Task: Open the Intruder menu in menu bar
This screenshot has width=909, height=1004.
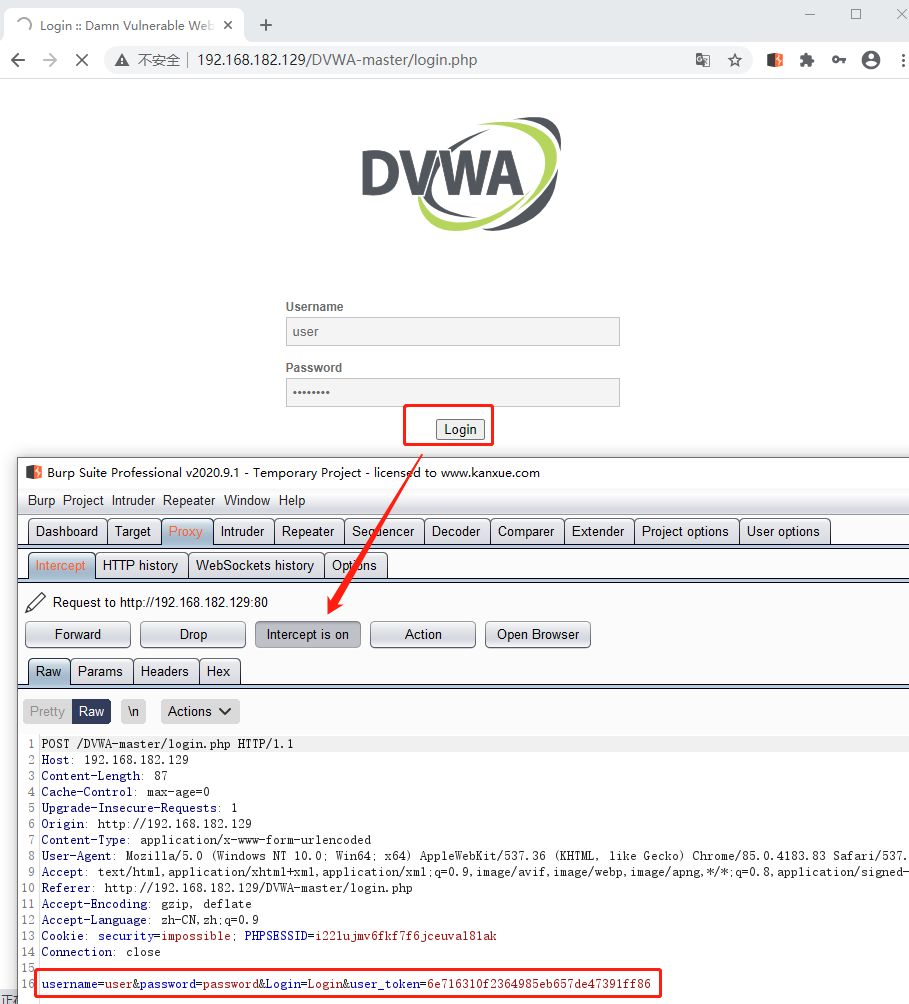Action: (x=133, y=501)
